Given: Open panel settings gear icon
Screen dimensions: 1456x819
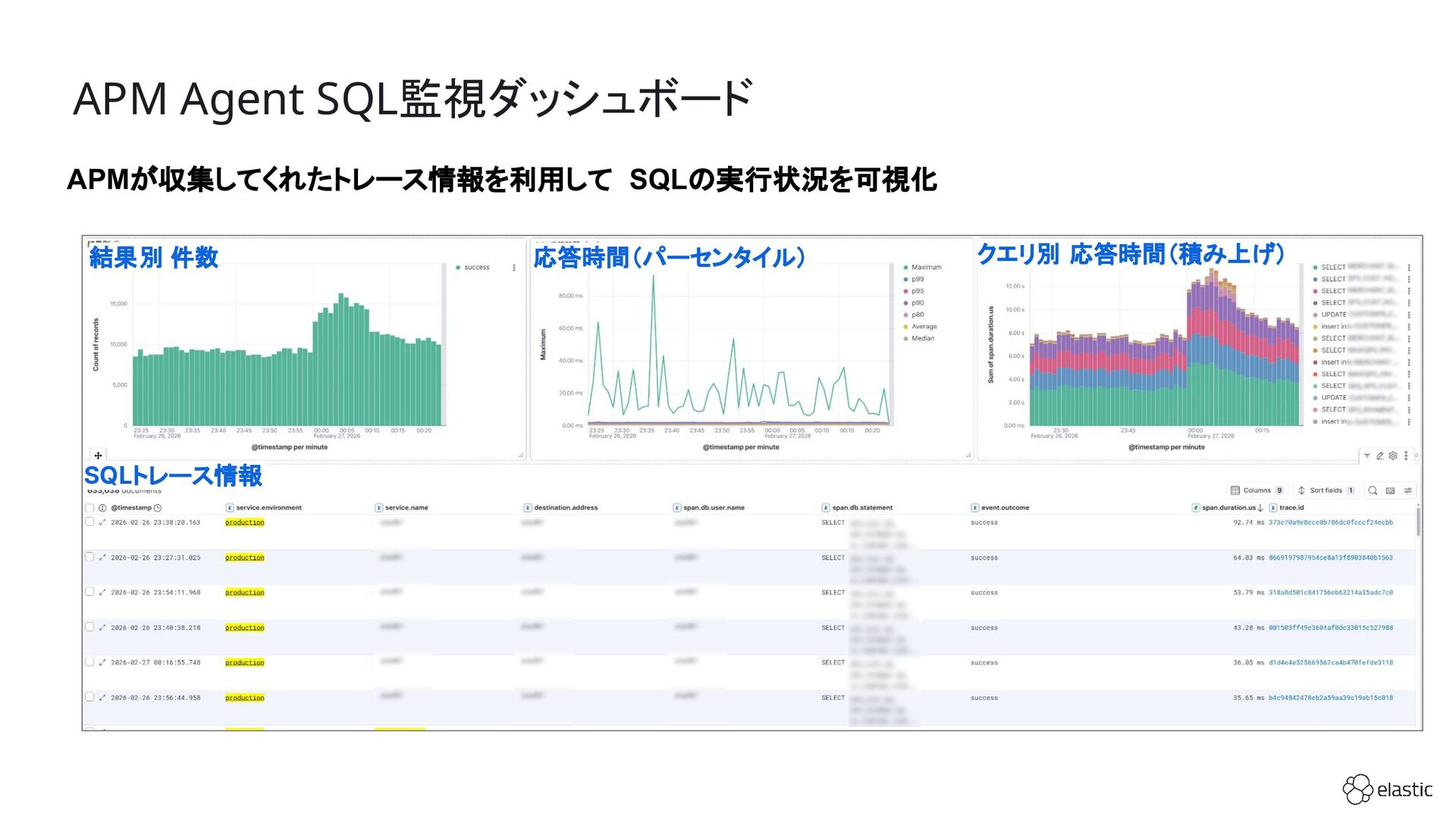Looking at the screenshot, I should [x=1393, y=456].
